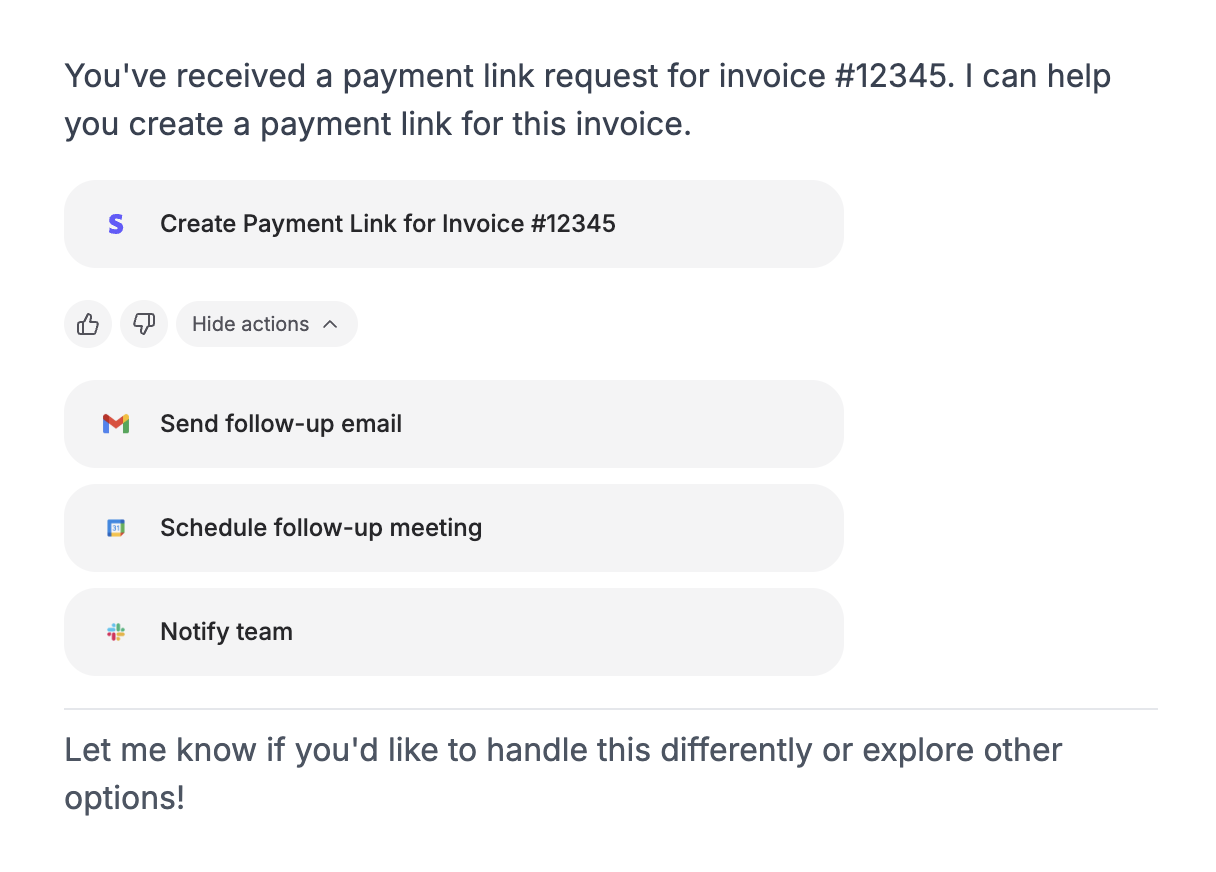
Task: Click the Hide actions label
Action: click(250, 324)
